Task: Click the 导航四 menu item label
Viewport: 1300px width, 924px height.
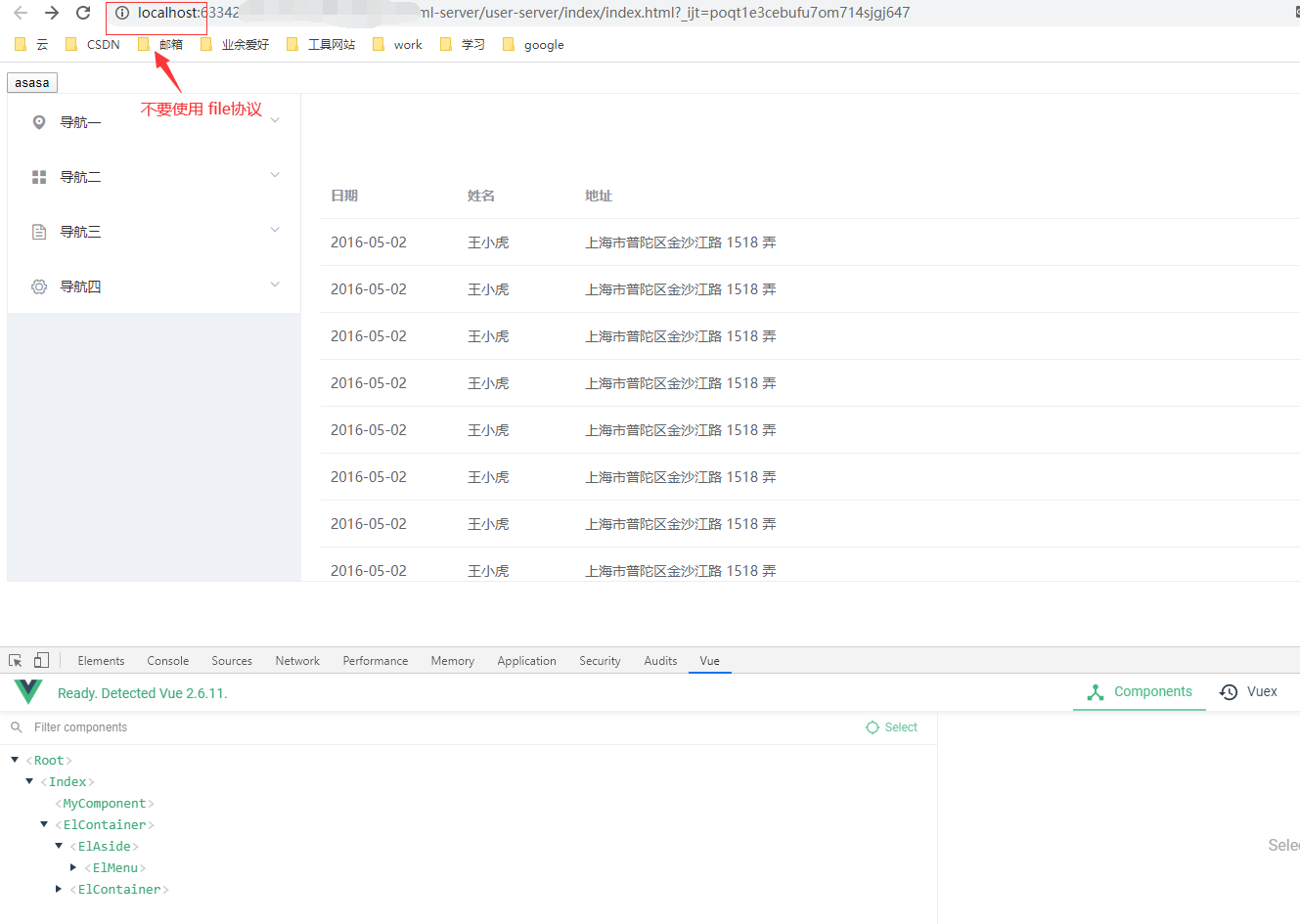Action: click(x=80, y=286)
